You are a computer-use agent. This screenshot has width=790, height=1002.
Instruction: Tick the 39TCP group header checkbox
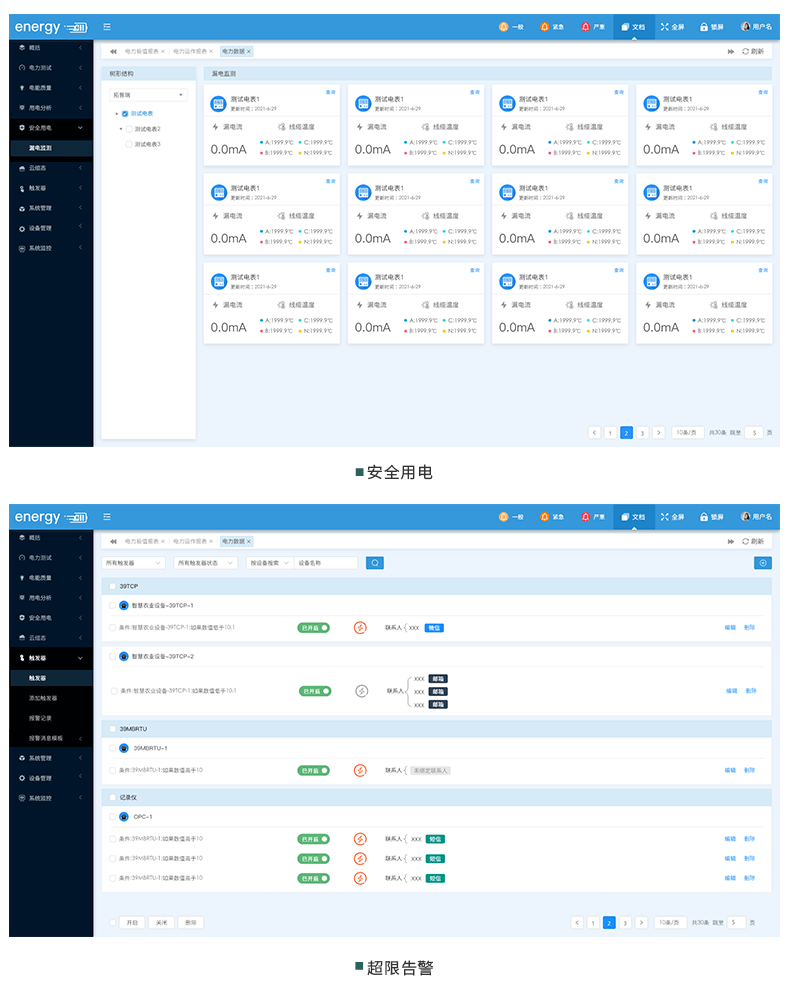coord(112,586)
